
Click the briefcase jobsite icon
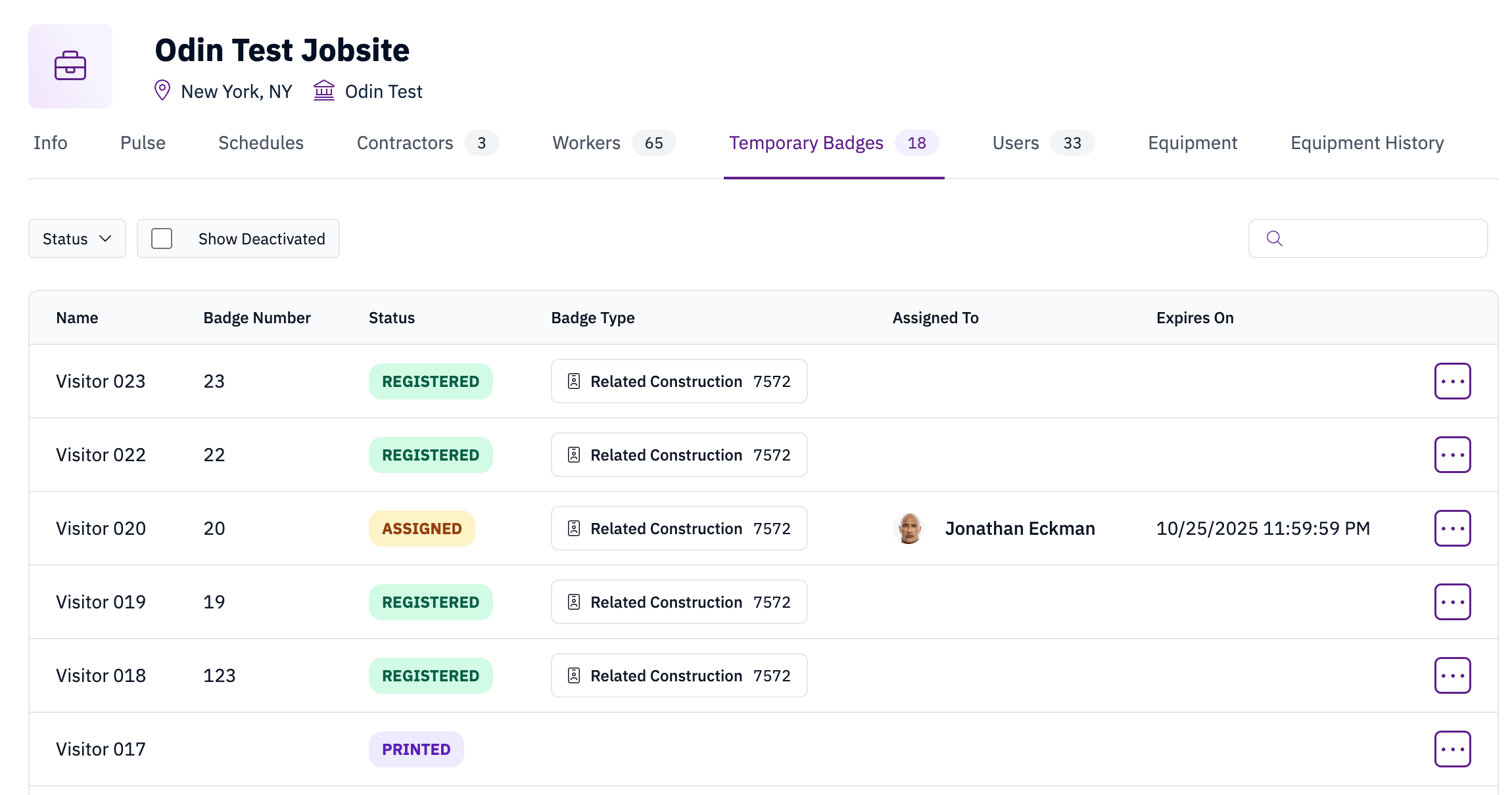70,66
